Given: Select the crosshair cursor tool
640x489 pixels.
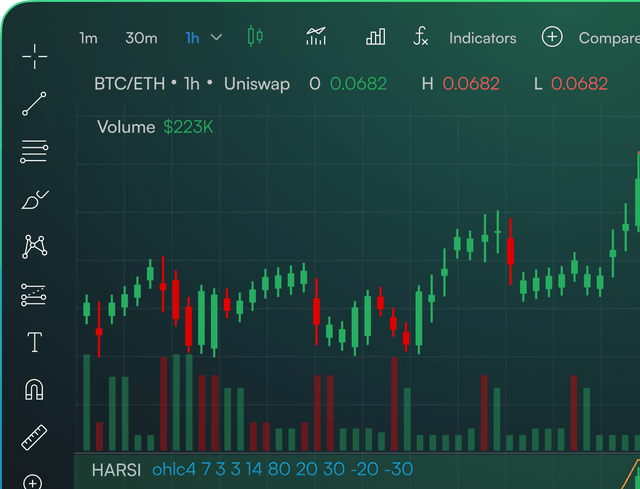Looking at the screenshot, I should [35, 56].
